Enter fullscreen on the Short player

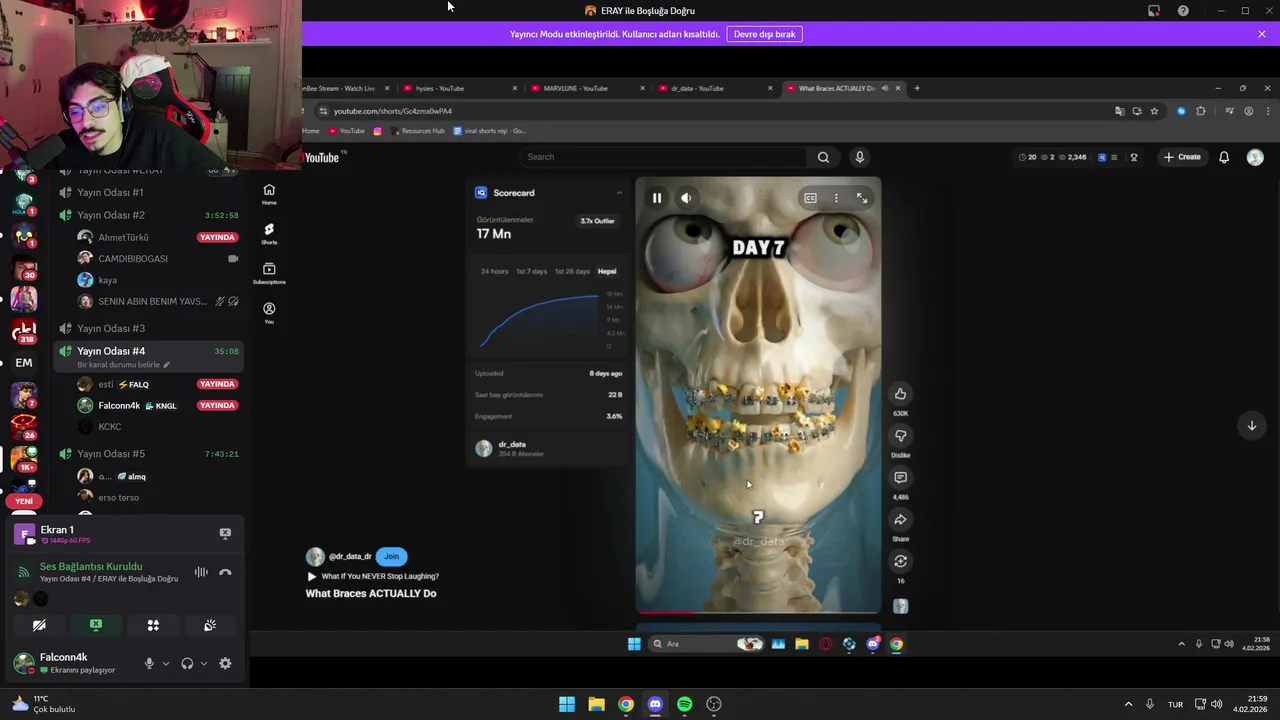coord(862,198)
